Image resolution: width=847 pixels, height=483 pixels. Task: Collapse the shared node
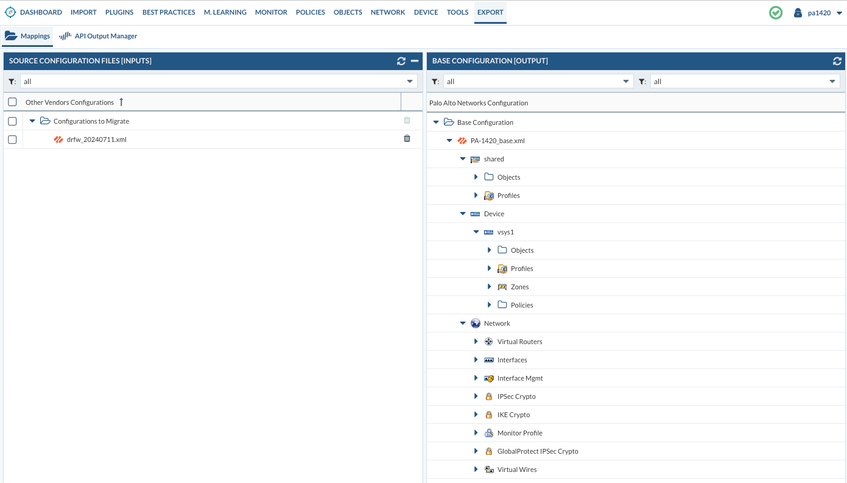[462, 159]
